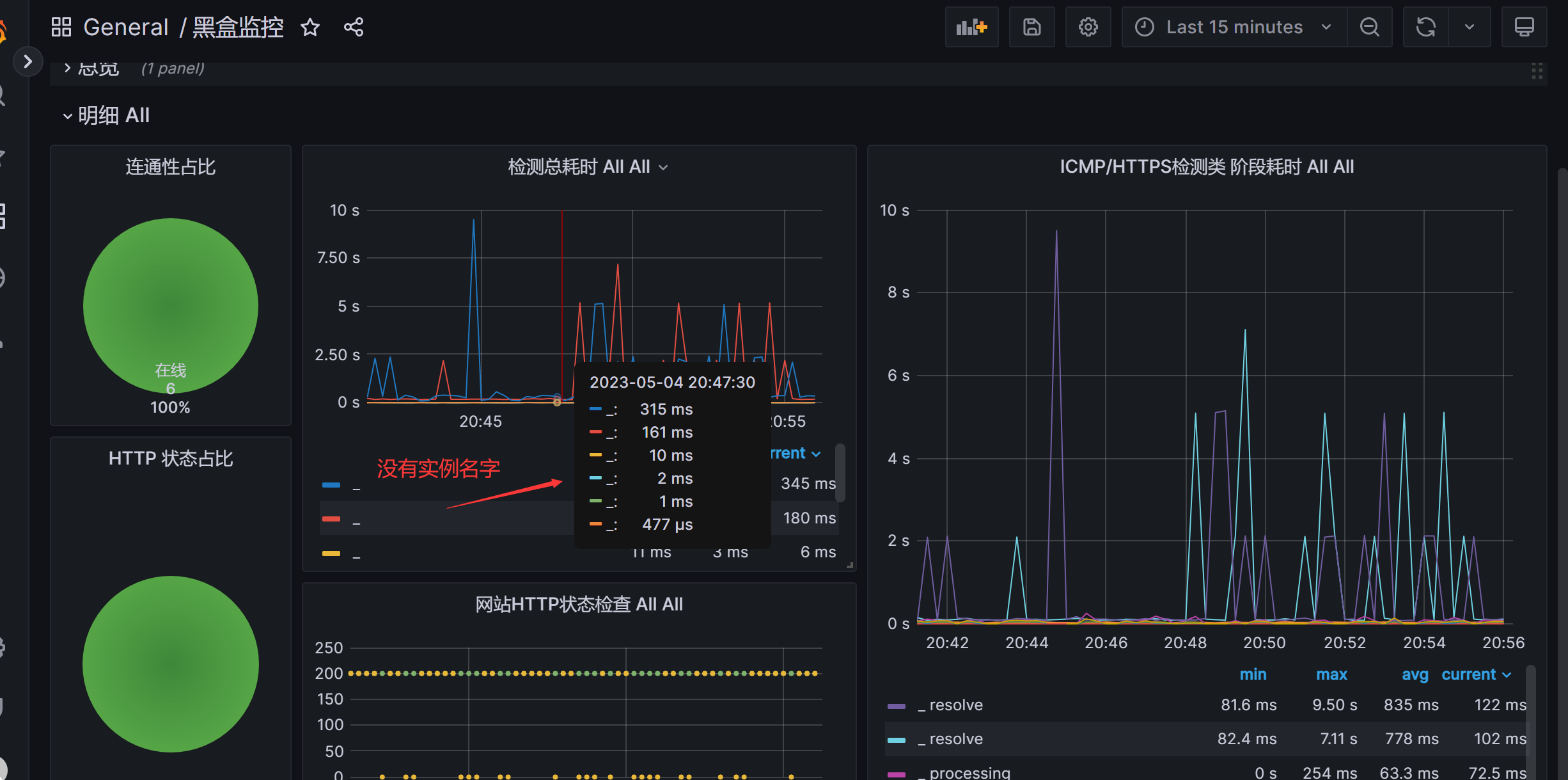Click the ICMP/HTTPS检测类 阶段耗时 panel title
Screen dimensions: 1568x780
coord(1207,167)
